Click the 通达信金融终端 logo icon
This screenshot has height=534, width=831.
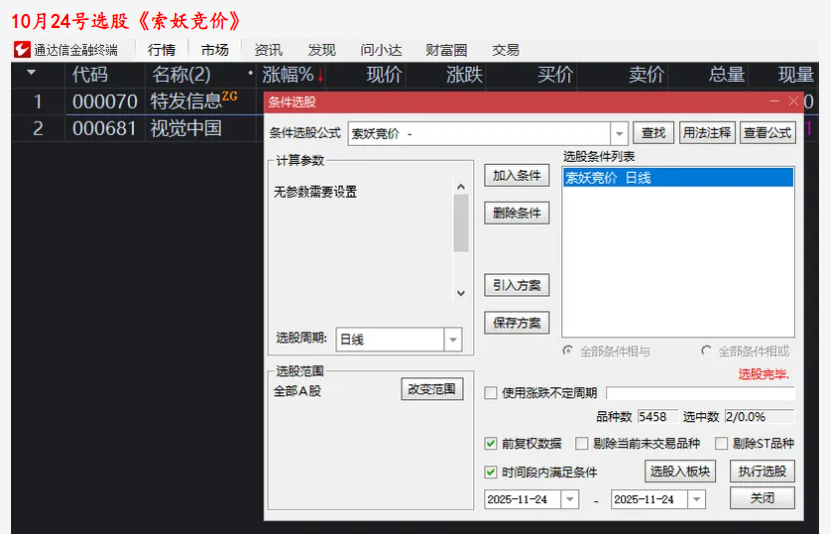pos(22,50)
